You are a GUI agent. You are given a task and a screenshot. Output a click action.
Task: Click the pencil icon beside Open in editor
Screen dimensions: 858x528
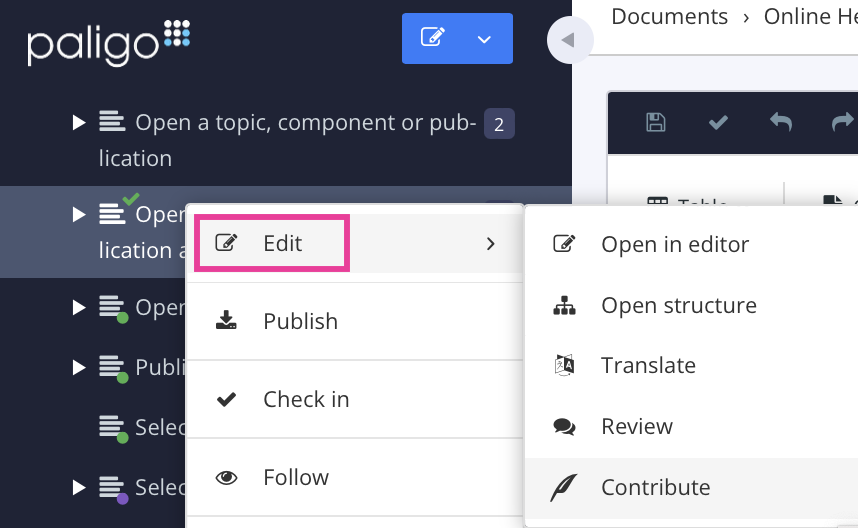564,243
